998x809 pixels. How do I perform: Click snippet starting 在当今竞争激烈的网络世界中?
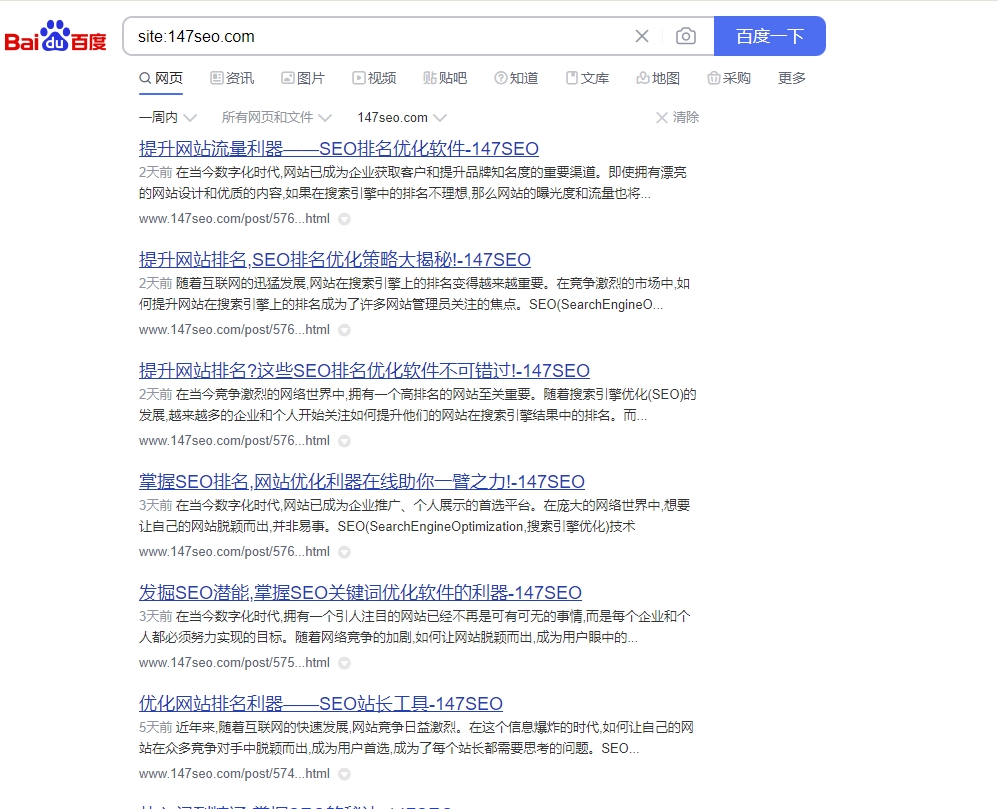418,405
